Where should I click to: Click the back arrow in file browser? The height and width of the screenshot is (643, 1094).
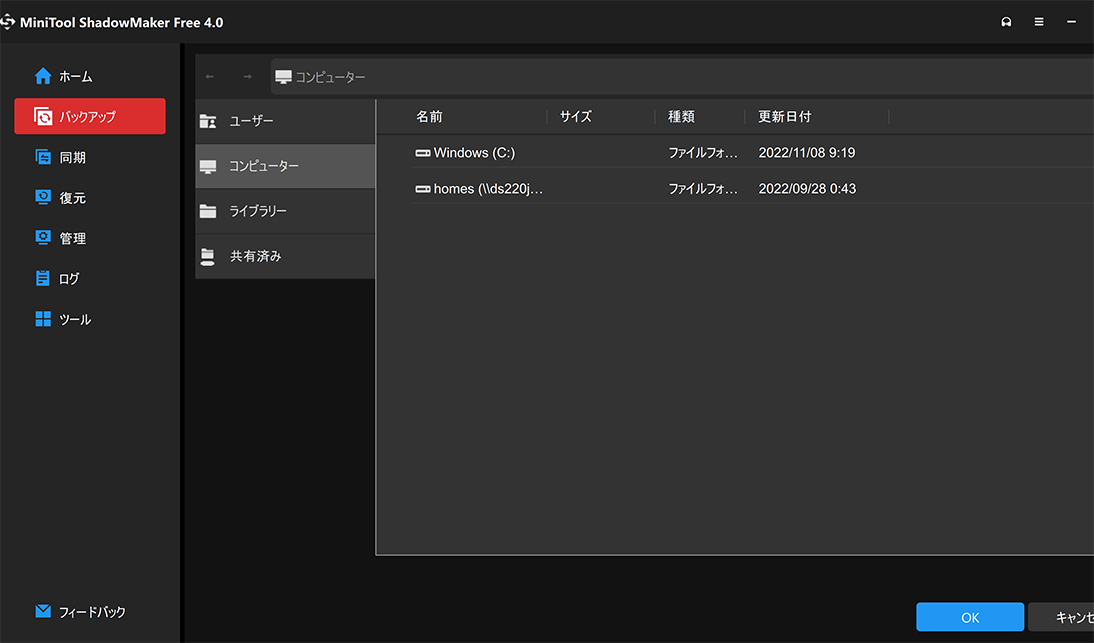pos(210,77)
